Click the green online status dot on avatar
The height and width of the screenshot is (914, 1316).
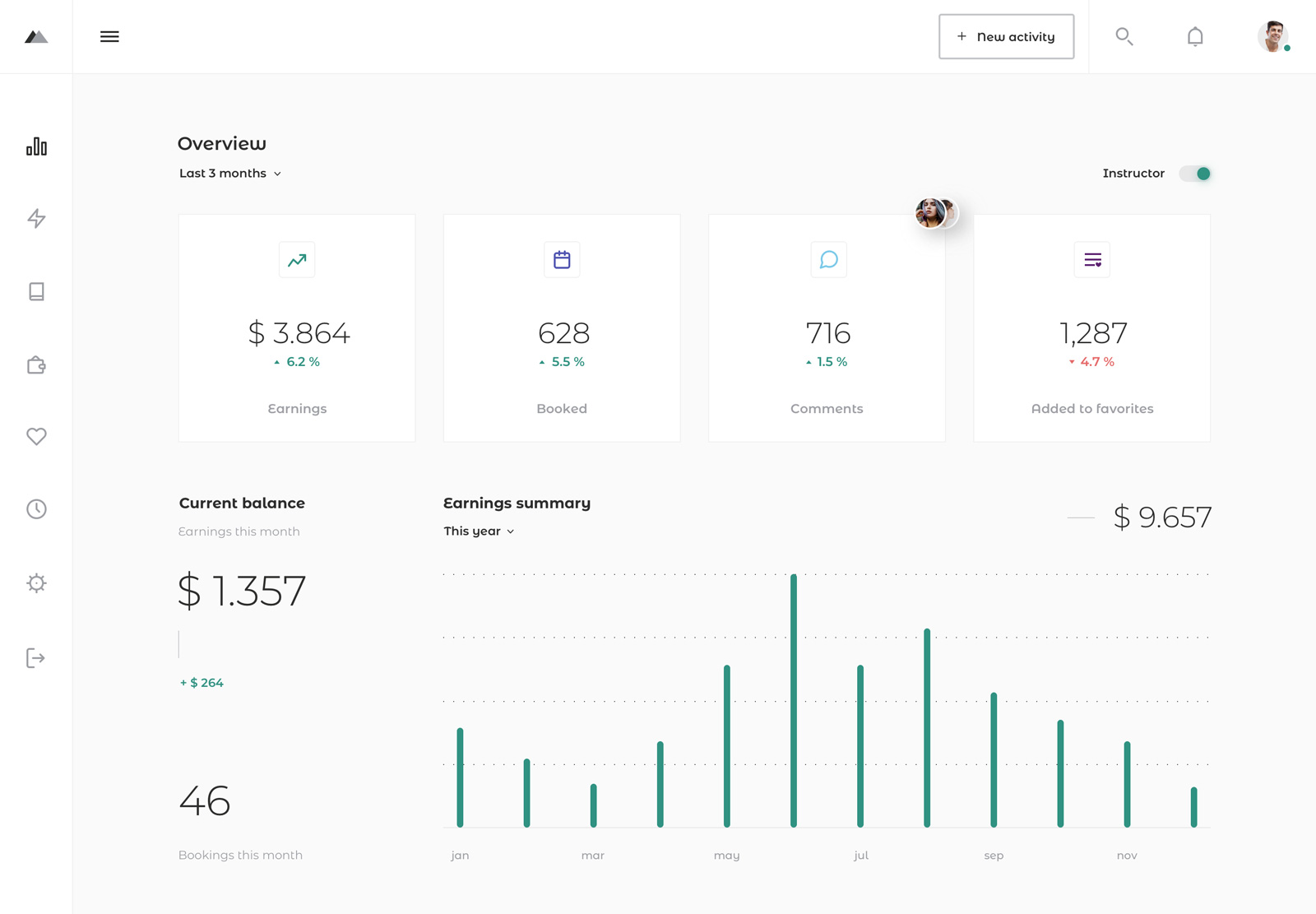(x=1286, y=49)
